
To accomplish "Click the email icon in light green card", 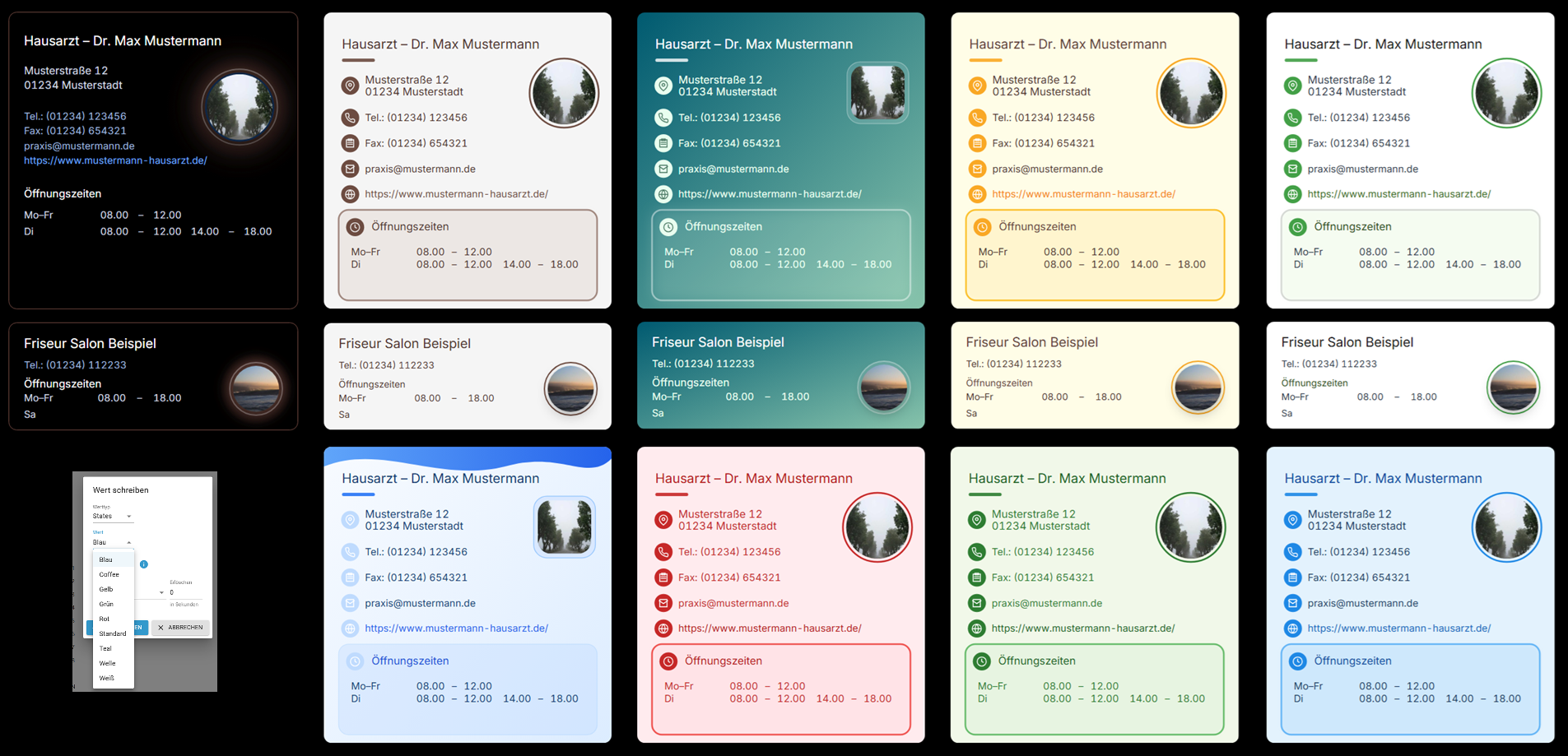I will point(976,603).
